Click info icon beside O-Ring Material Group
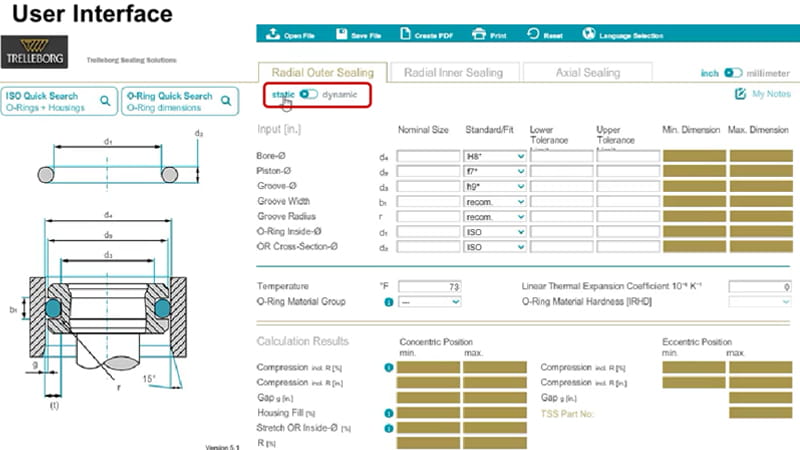Image resolution: width=800 pixels, height=450 pixels. (x=388, y=301)
